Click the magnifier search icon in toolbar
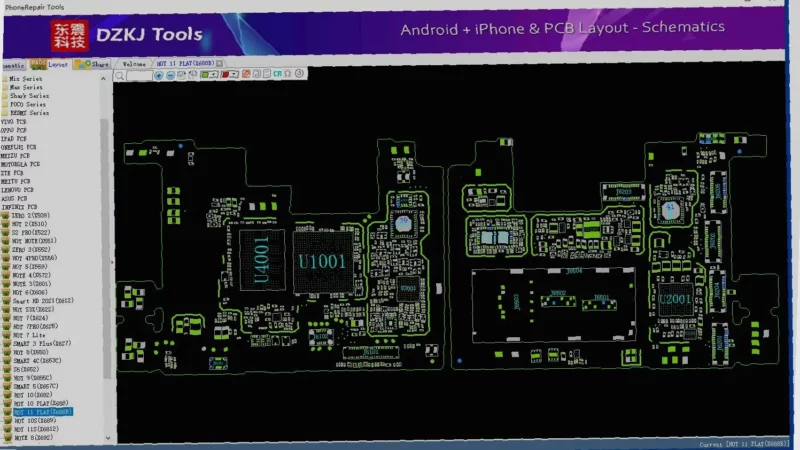This screenshot has height=450, width=800. 120,76
